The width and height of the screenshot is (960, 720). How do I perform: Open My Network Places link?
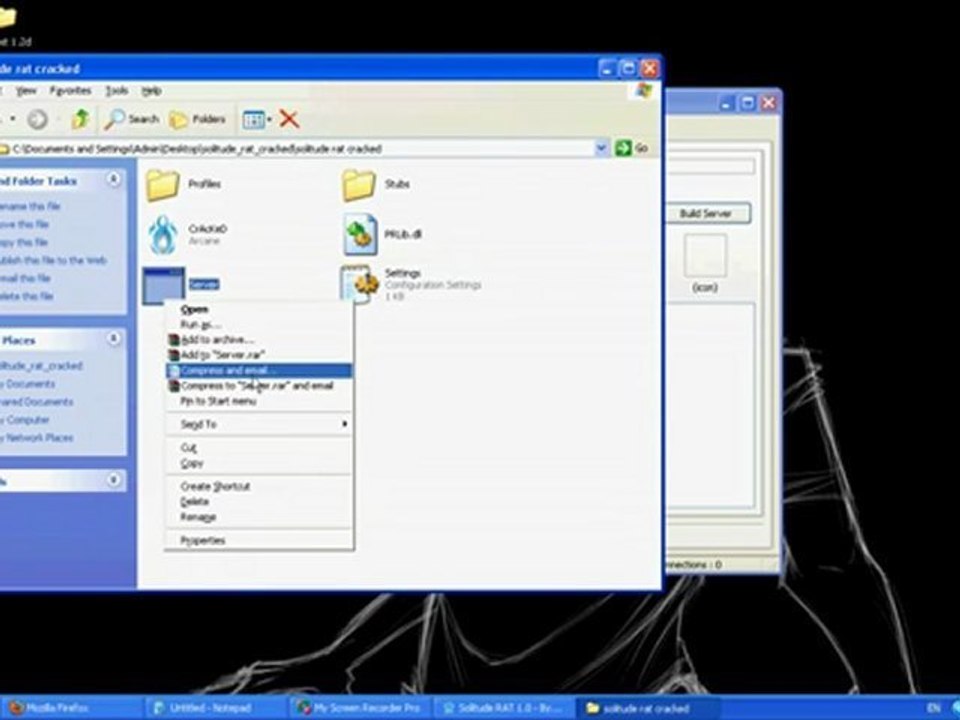(37, 438)
